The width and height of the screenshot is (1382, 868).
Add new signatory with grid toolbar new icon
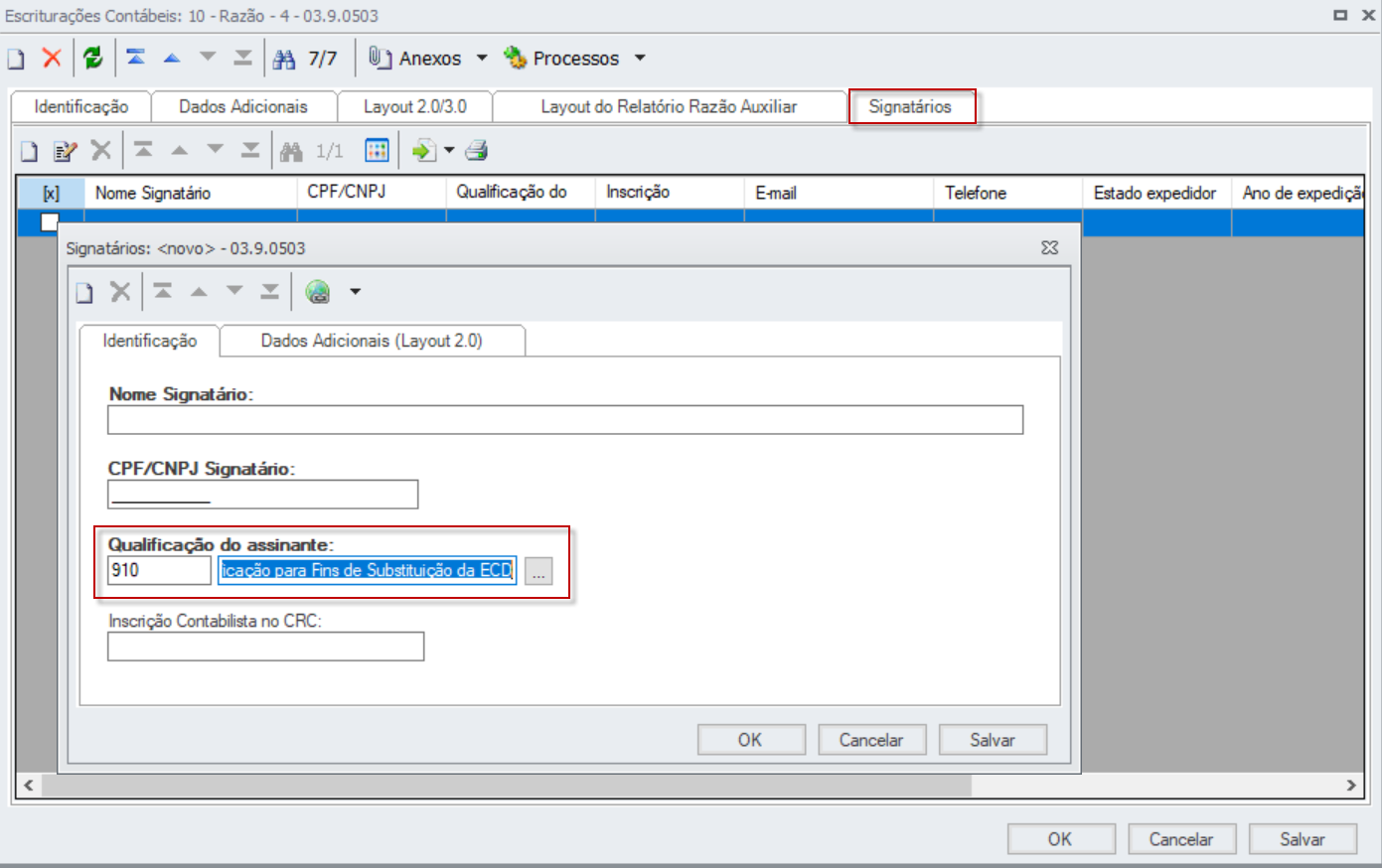(x=30, y=151)
